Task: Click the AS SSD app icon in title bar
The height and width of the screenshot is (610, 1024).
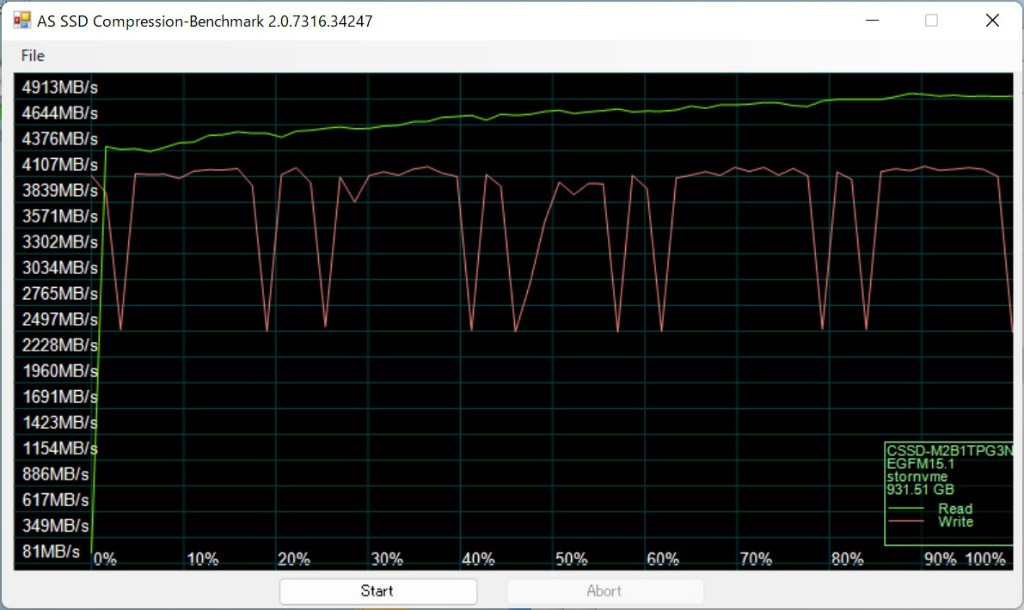Action: click(22, 20)
